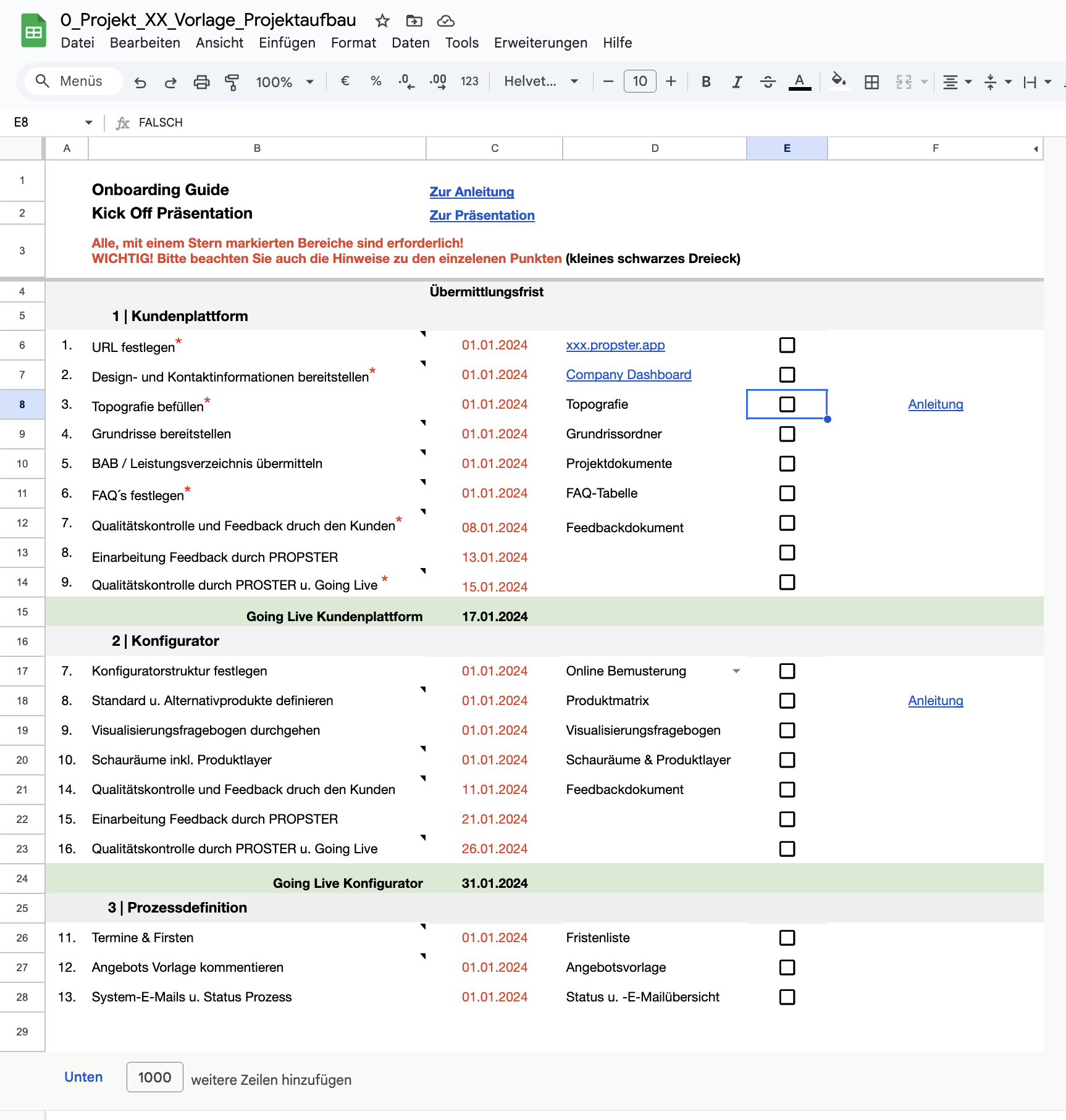This screenshot has width=1066, height=1120.
Task: Click the row count input field
Action: tap(154, 1077)
